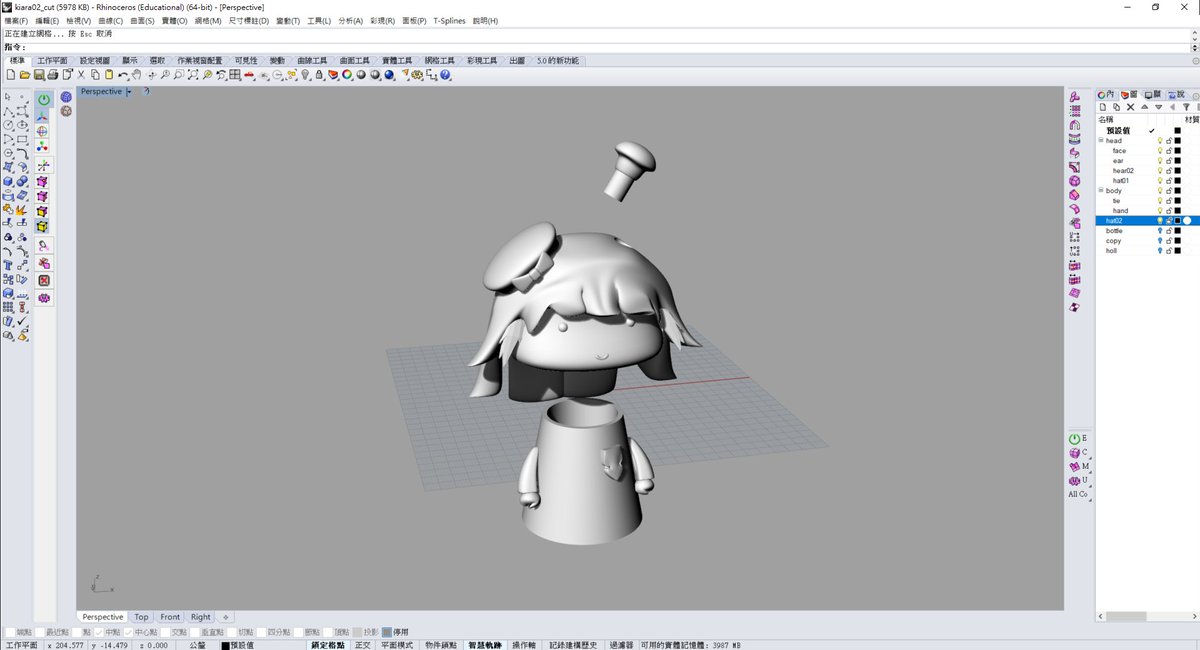Viewport: 1200px width, 650px height.
Task: Open the 曲面(S) menu
Action: pos(142,21)
